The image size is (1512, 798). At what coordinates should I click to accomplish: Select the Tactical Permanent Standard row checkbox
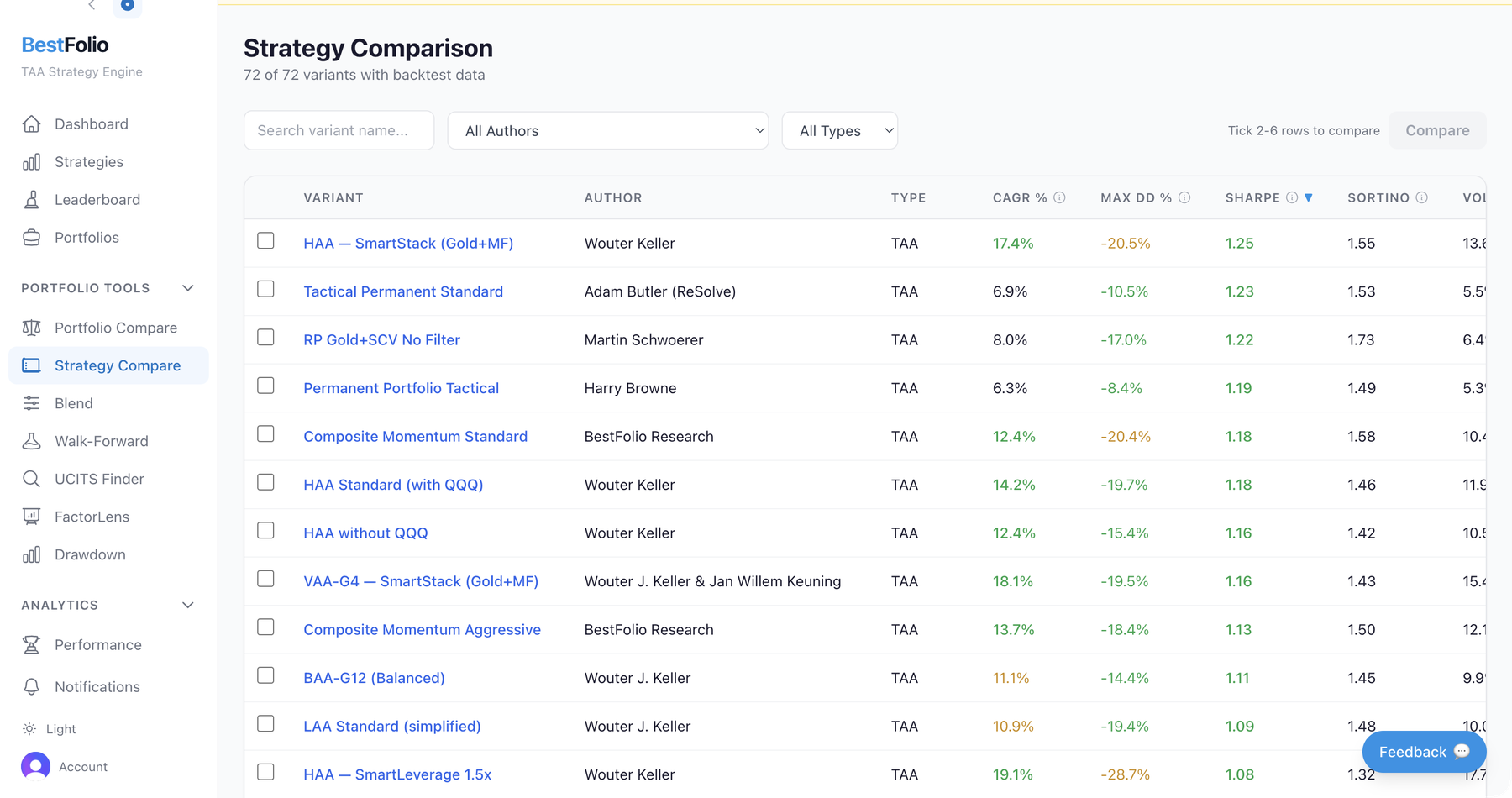[x=265, y=289]
